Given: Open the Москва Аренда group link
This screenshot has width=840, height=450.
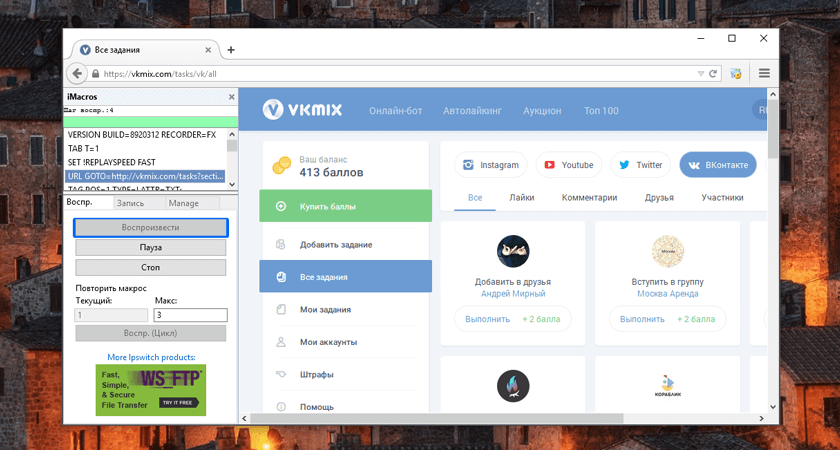Looking at the screenshot, I should pos(668,294).
